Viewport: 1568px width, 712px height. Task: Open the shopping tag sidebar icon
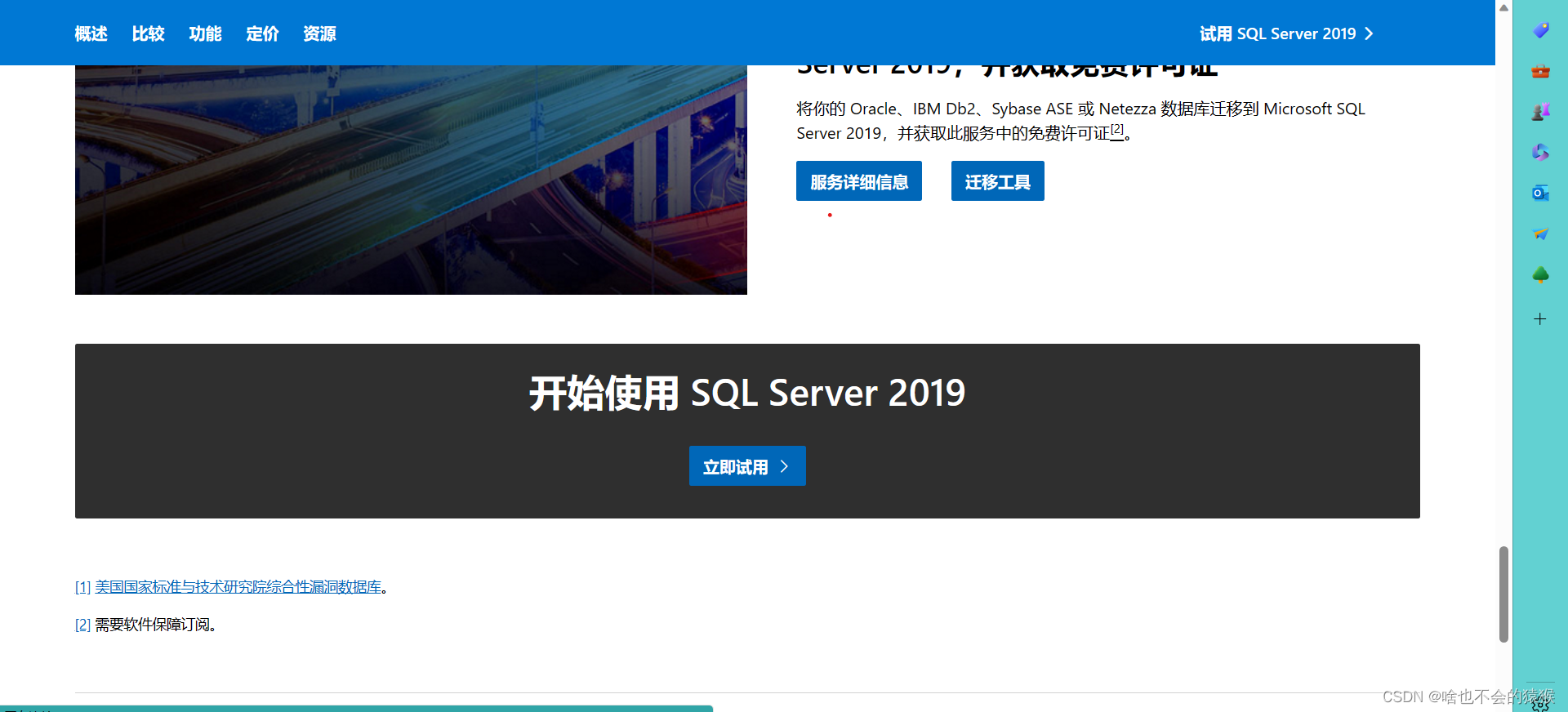[x=1540, y=30]
